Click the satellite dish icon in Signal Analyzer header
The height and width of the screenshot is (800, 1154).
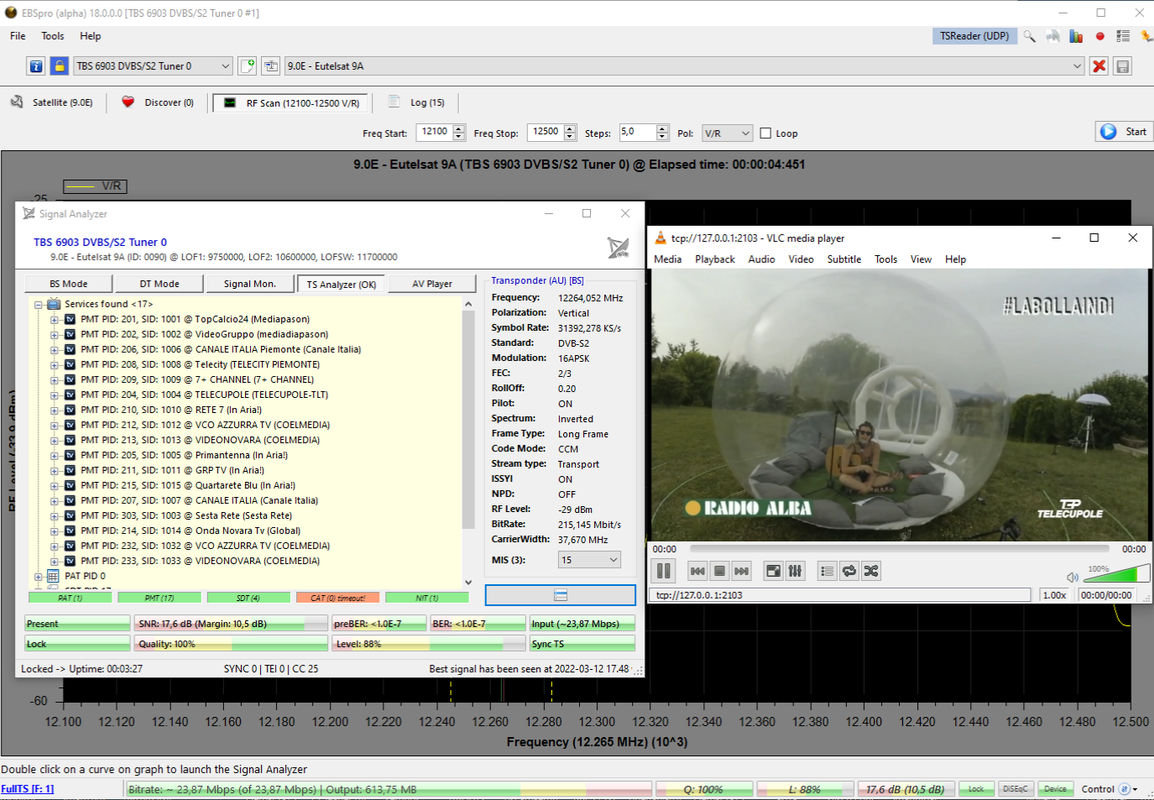point(618,248)
